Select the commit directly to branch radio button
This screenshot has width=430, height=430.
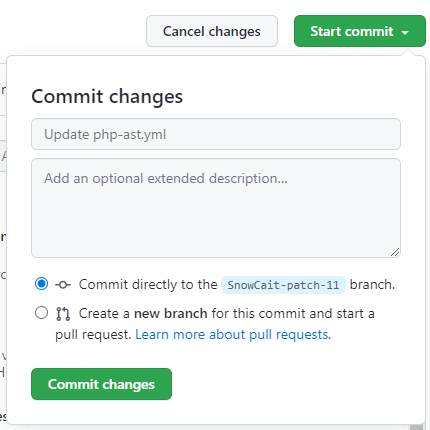tap(41, 284)
